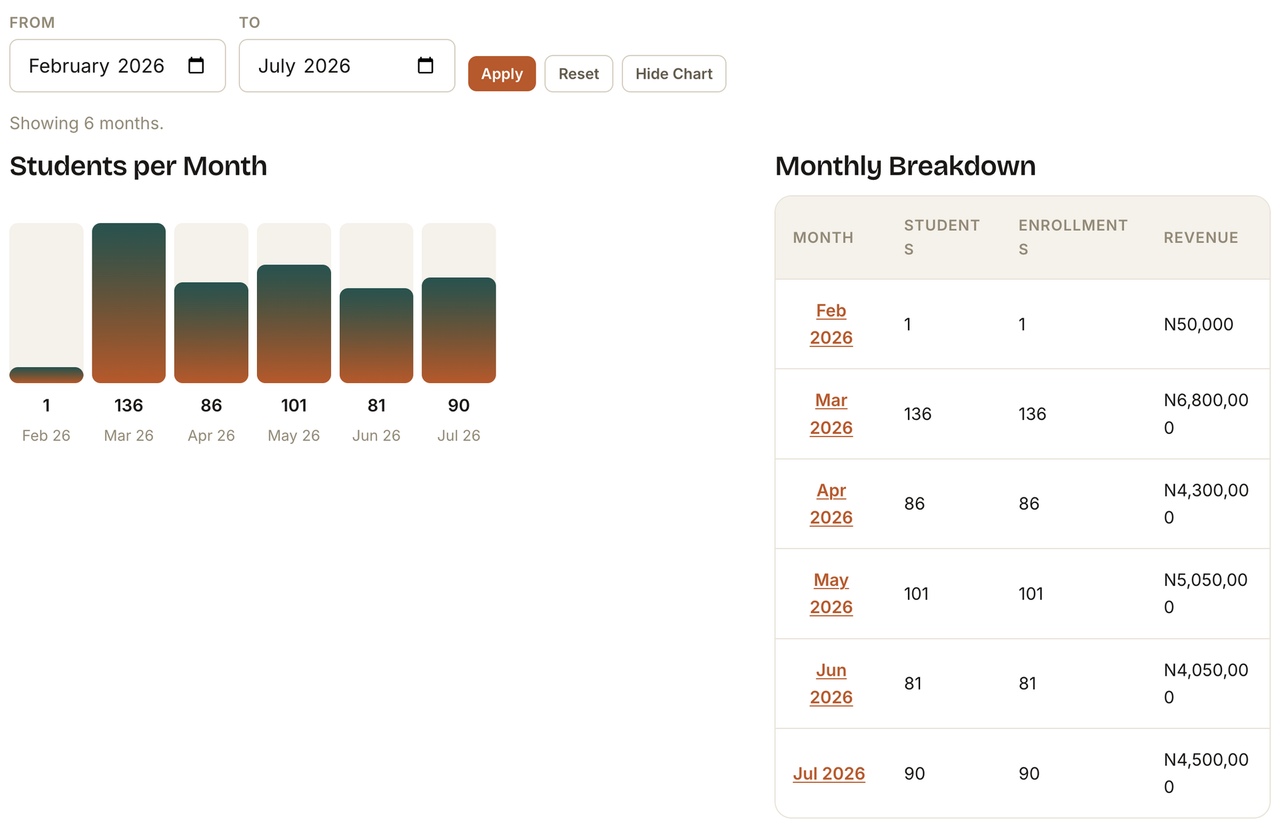Screen dimensions: 1279x825
Task: Click the Enrollments column header
Action: pos(1073,238)
